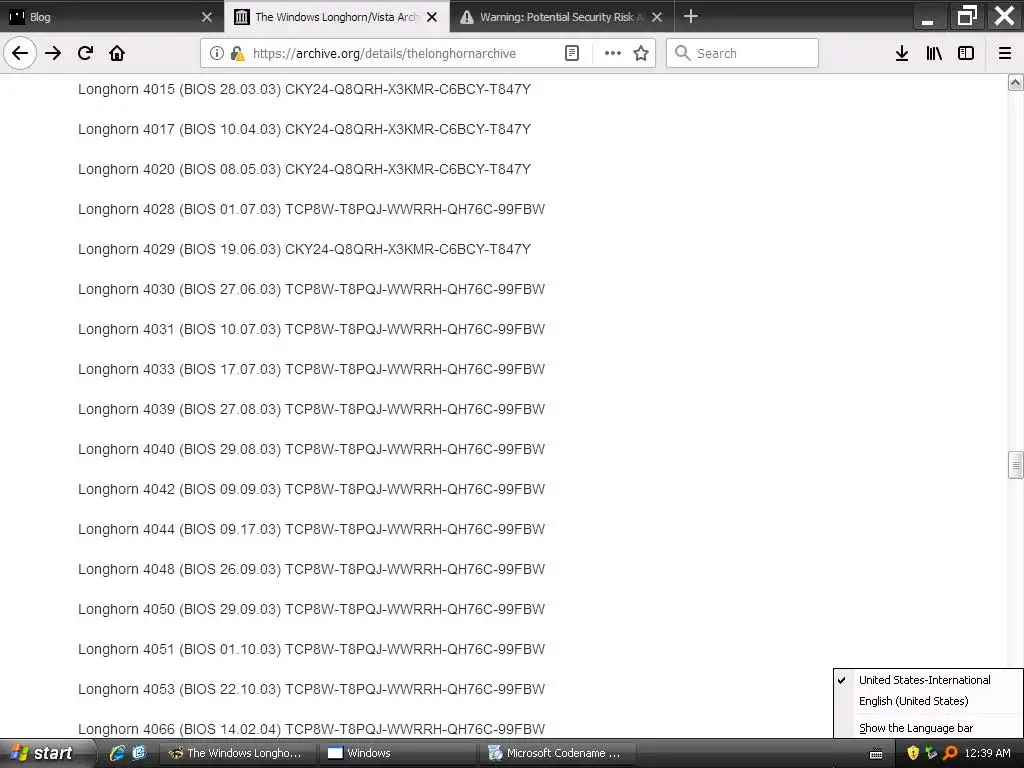The image size is (1024, 768).
Task: Click the Longhorn 4044 (BIOS 09.17.03) line
Action: pos(312,529)
